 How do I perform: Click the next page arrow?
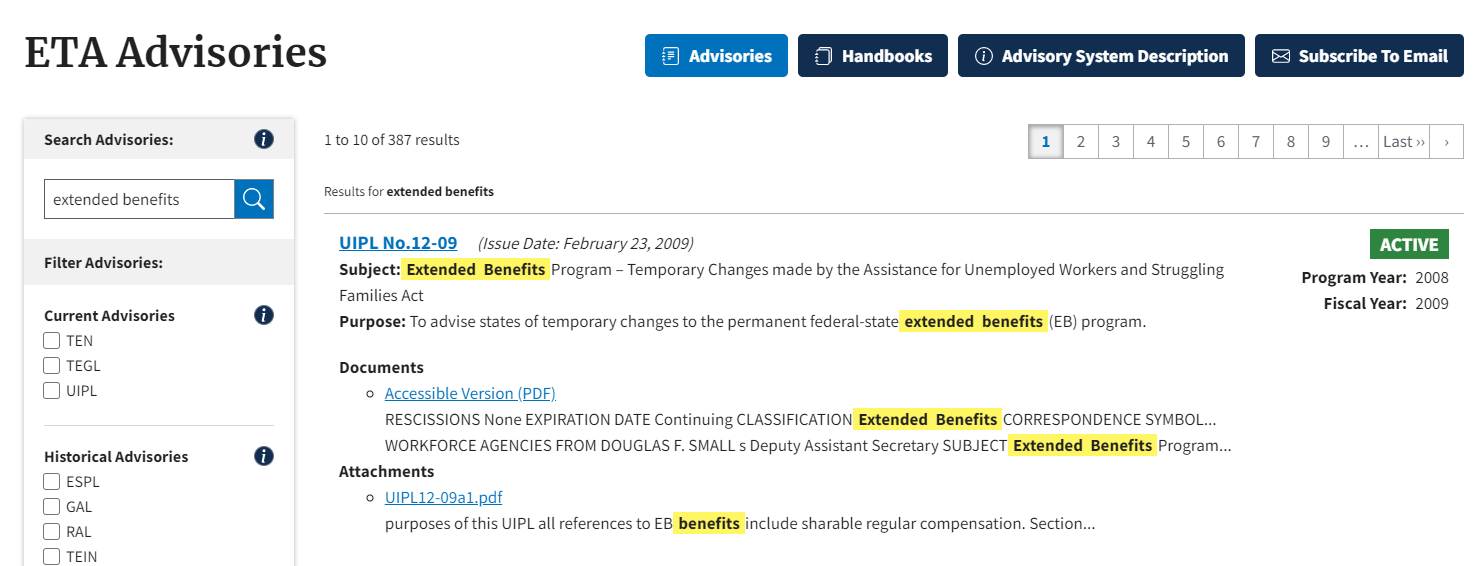pos(1446,142)
